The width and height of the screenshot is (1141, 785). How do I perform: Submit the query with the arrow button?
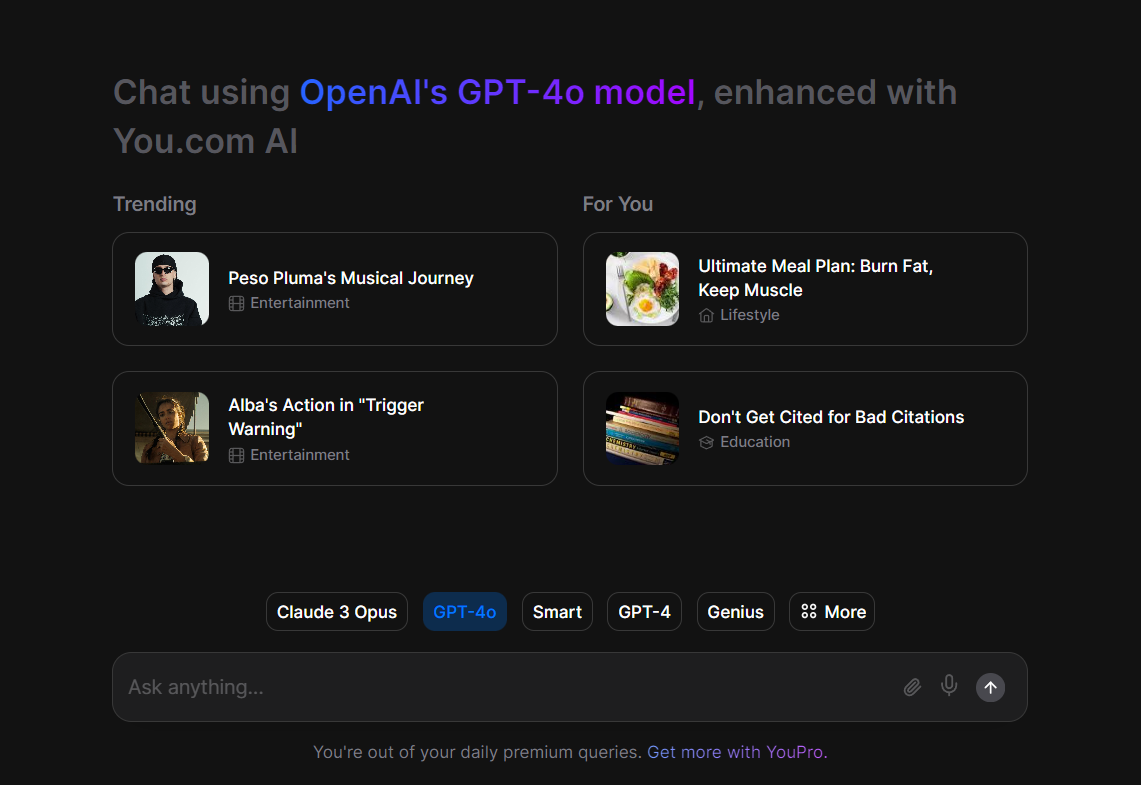[x=990, y=688]
